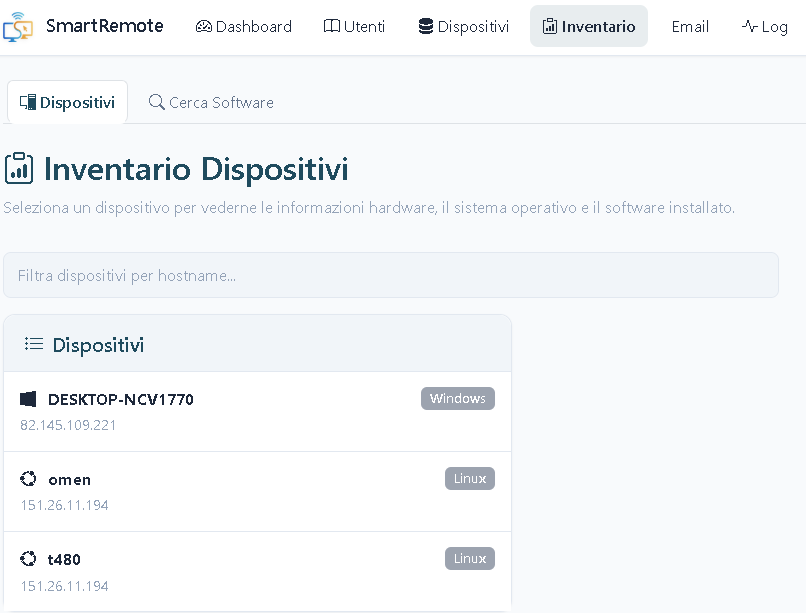Screen dimensions: 806x613
Task: Click the SmartRemote logo icon
Action: pyautogui.click(x=19, y=25)
